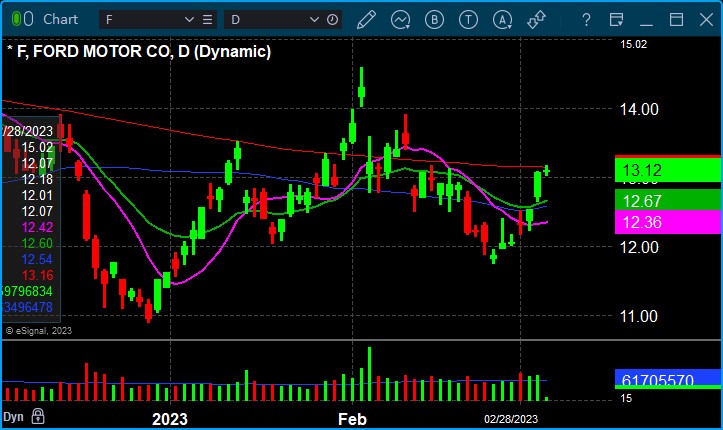Open the window menu dropdown icon
The image size is (723, 430).
pos(616,19)
